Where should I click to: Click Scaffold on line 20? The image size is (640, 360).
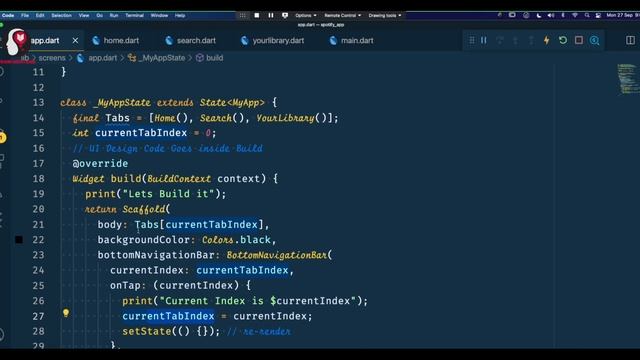point(144,209)
